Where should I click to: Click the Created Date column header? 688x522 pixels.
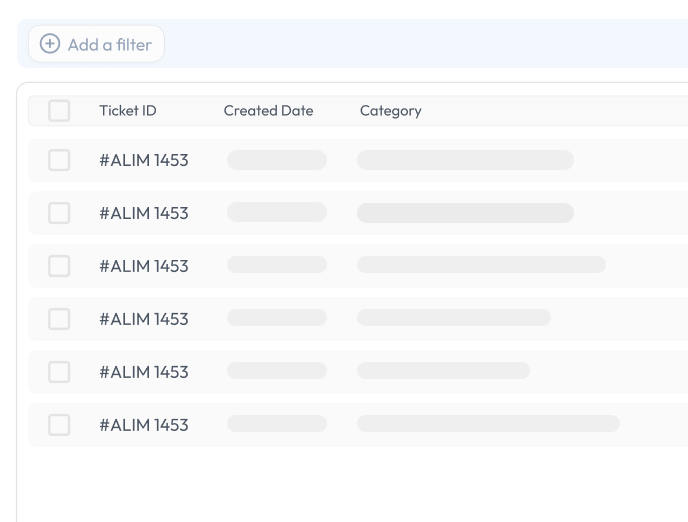pos(269,111)
